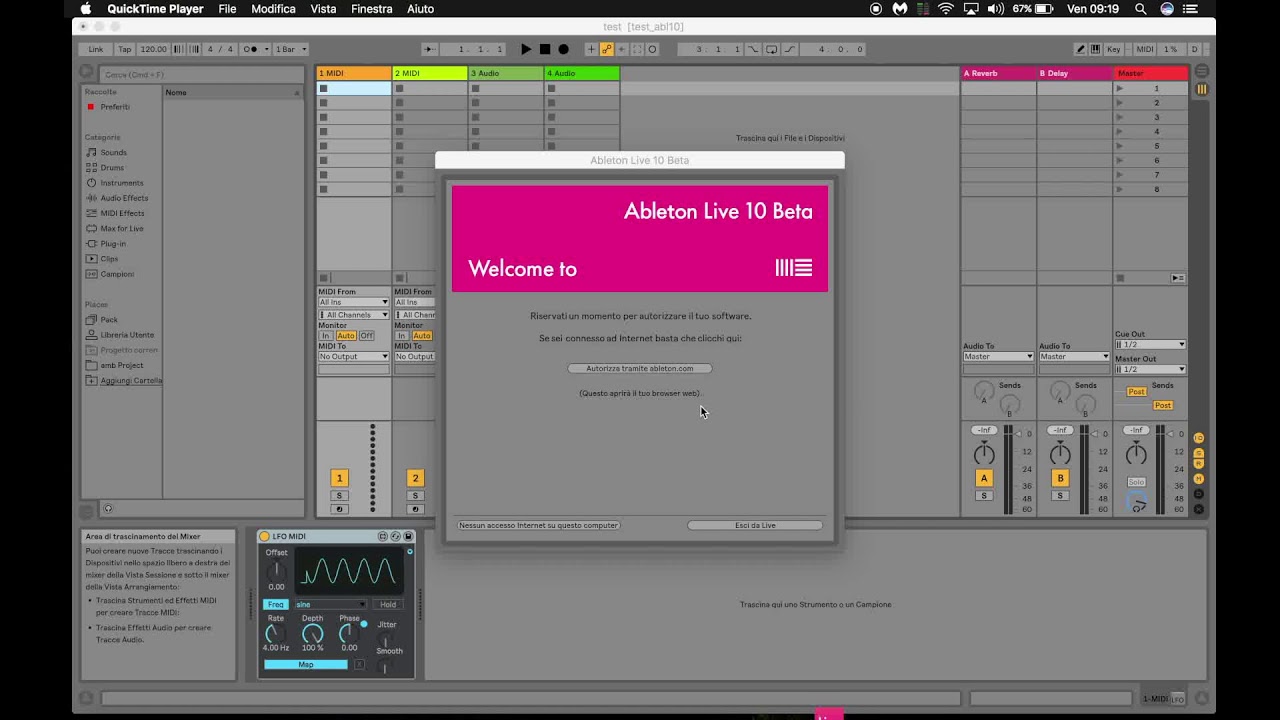This screenshot has height=720, width=1280.
Task: Set track 1 Monitor to Off
Action: 366,336
